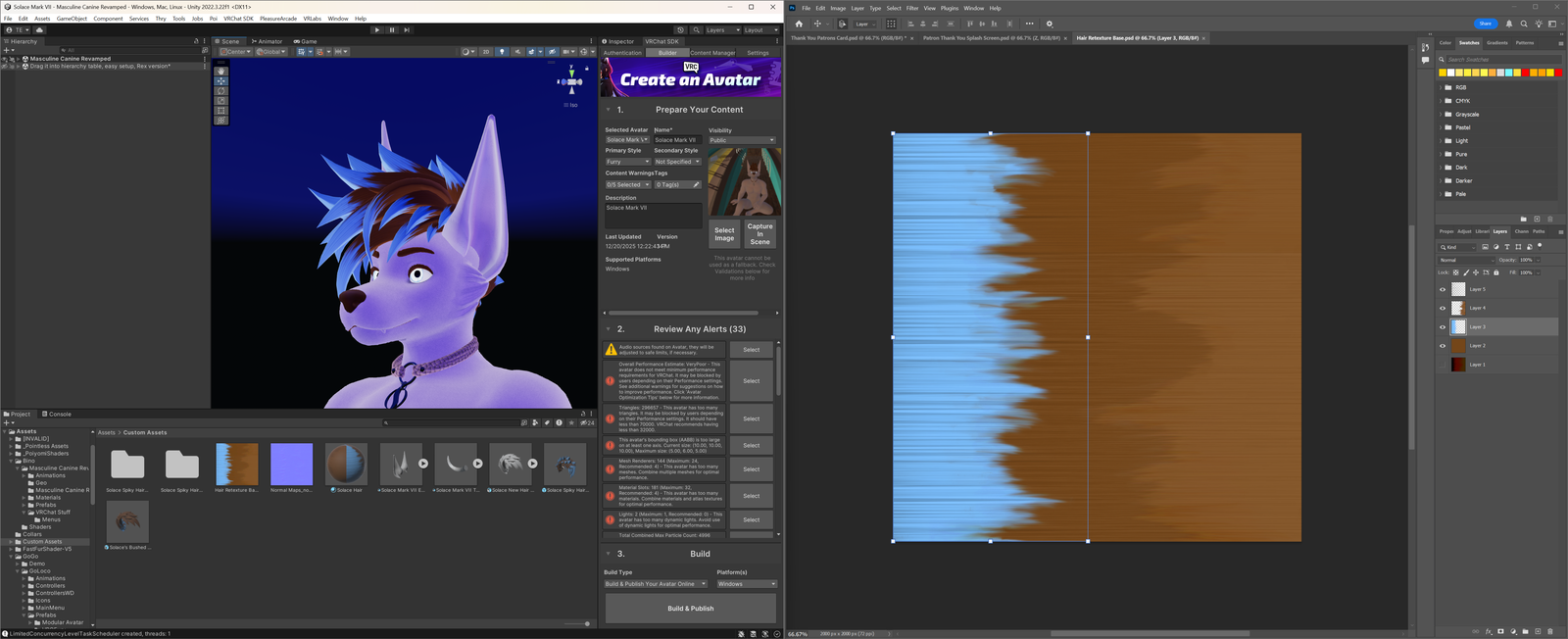Open the VRChat SDK menu
1568x639 pixels.
pyautogui.click(x=238, y=19)
